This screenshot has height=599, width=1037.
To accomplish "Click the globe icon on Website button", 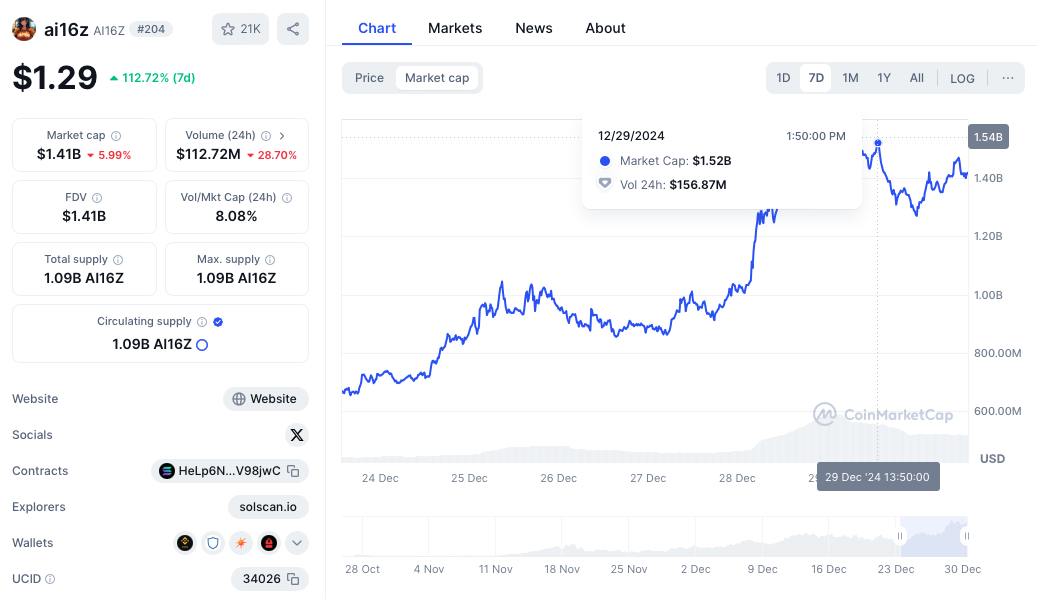I will [239, 399].
